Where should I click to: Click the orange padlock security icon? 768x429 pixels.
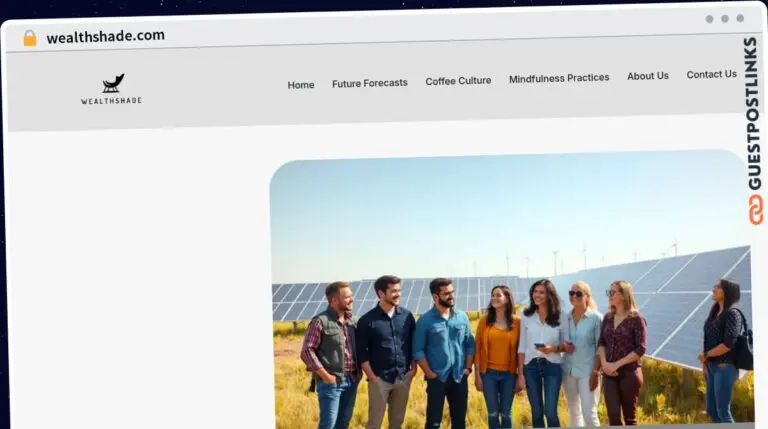pos(30,38)
